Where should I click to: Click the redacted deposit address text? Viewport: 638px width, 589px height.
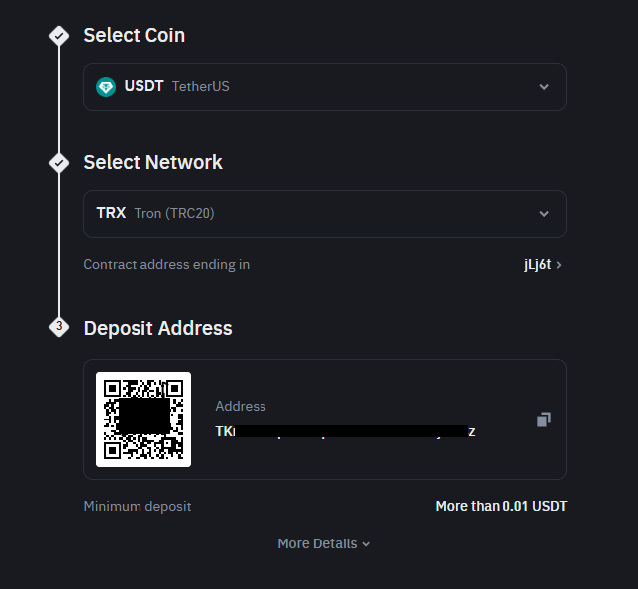(345, 431)
